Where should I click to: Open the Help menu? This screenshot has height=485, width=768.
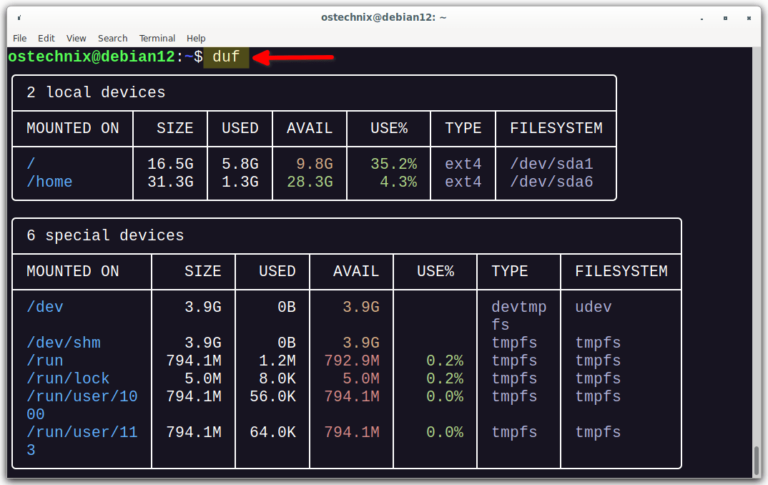click(x=196, y=38)
